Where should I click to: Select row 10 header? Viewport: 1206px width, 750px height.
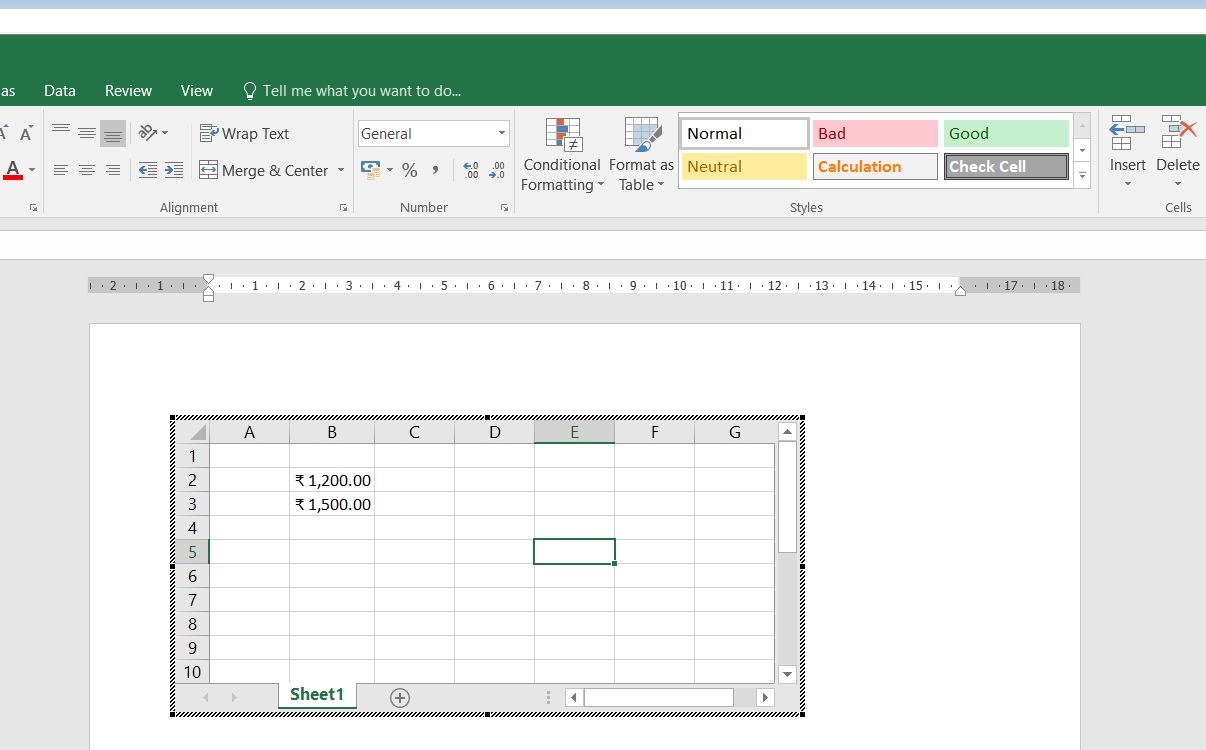tap(192, 672)
